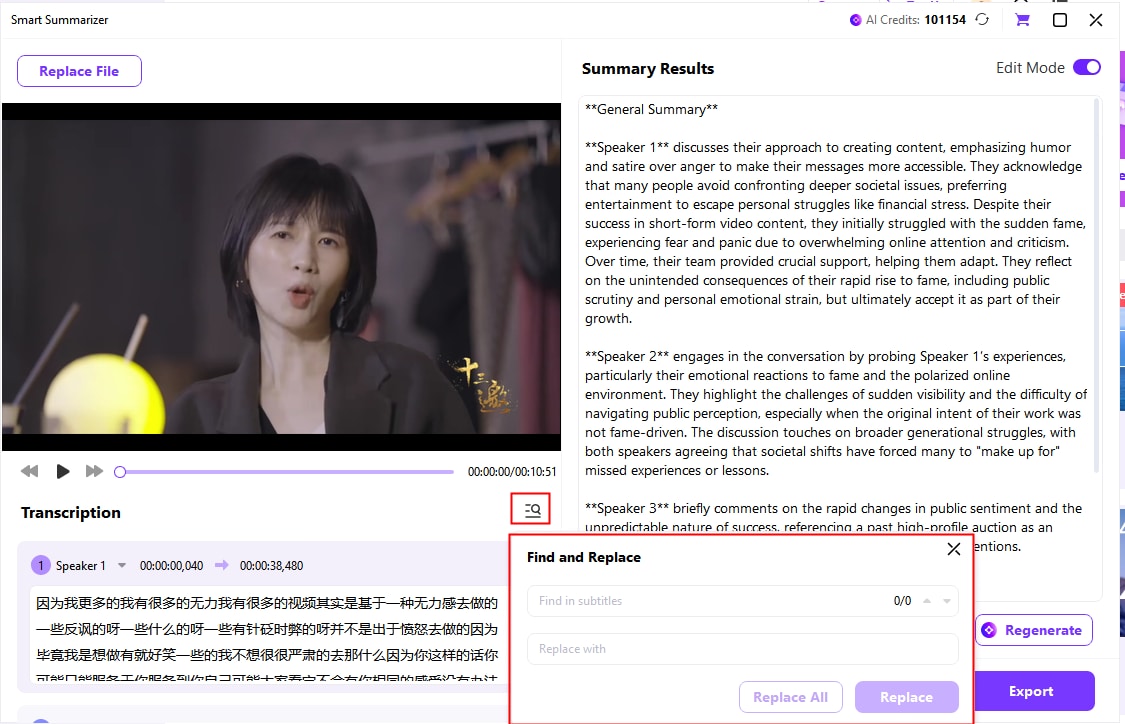The image size is (1125, 724).
Task: Click the Replace with text field
Action: [x=742, y=649]
